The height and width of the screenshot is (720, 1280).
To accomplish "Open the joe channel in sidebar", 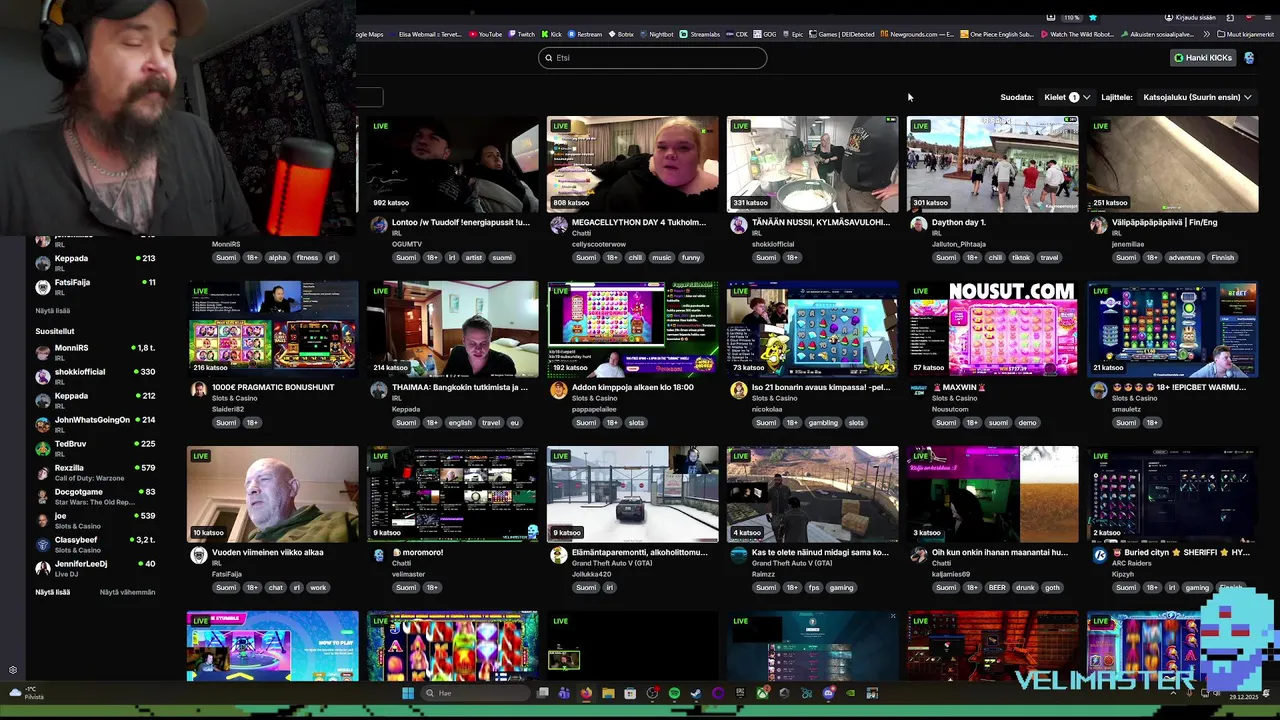I will (95, 520).
